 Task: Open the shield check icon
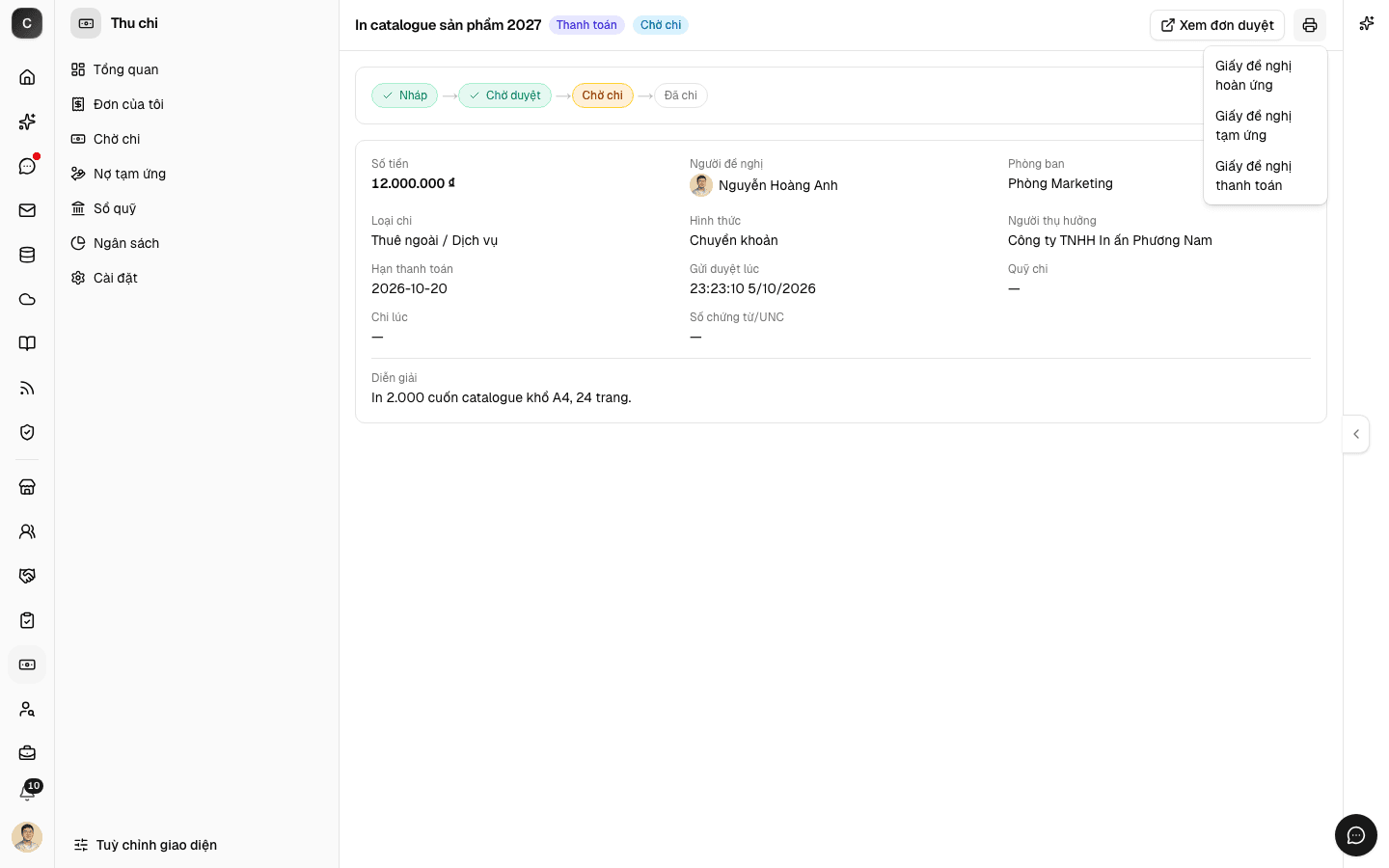(x=27, y=432)
